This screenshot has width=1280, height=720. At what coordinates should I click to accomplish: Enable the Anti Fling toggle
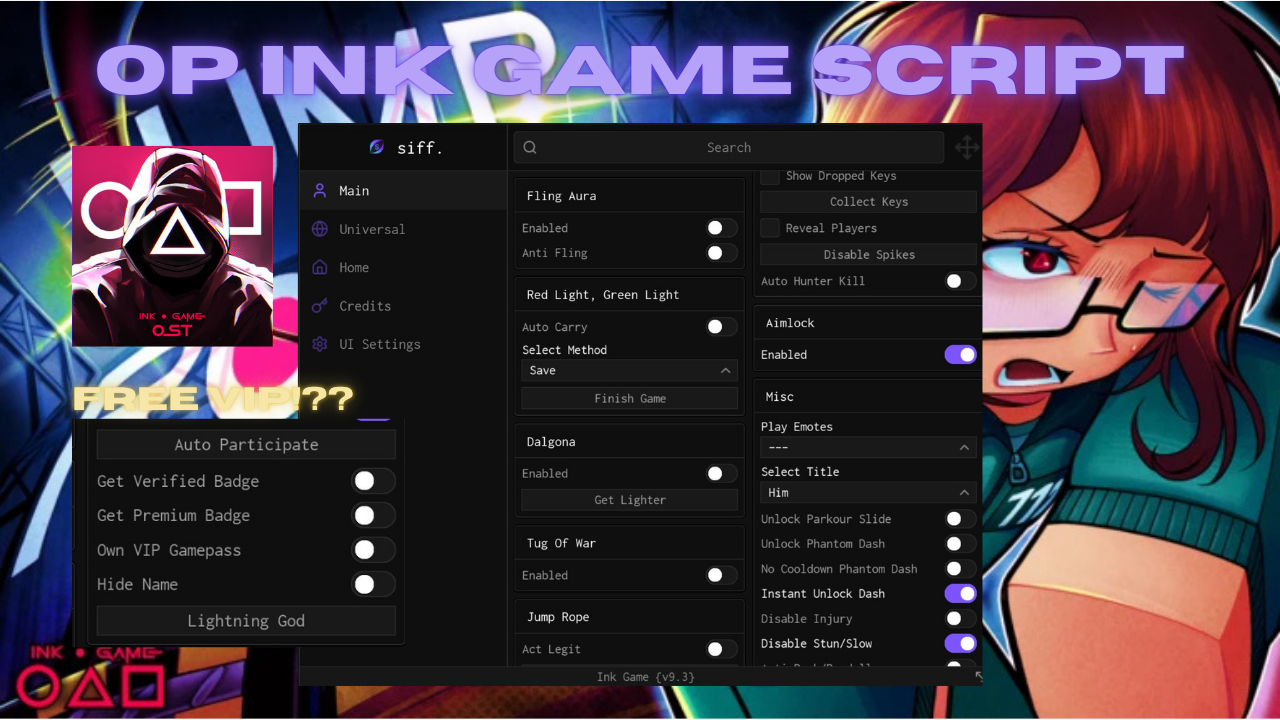tap(721, 253)
